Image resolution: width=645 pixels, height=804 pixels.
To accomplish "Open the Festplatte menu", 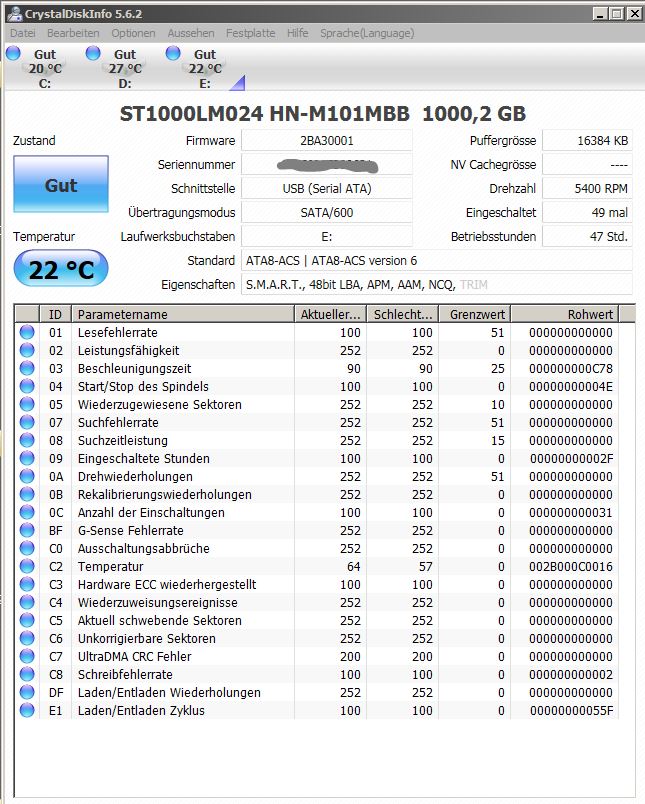I will 250,33.
